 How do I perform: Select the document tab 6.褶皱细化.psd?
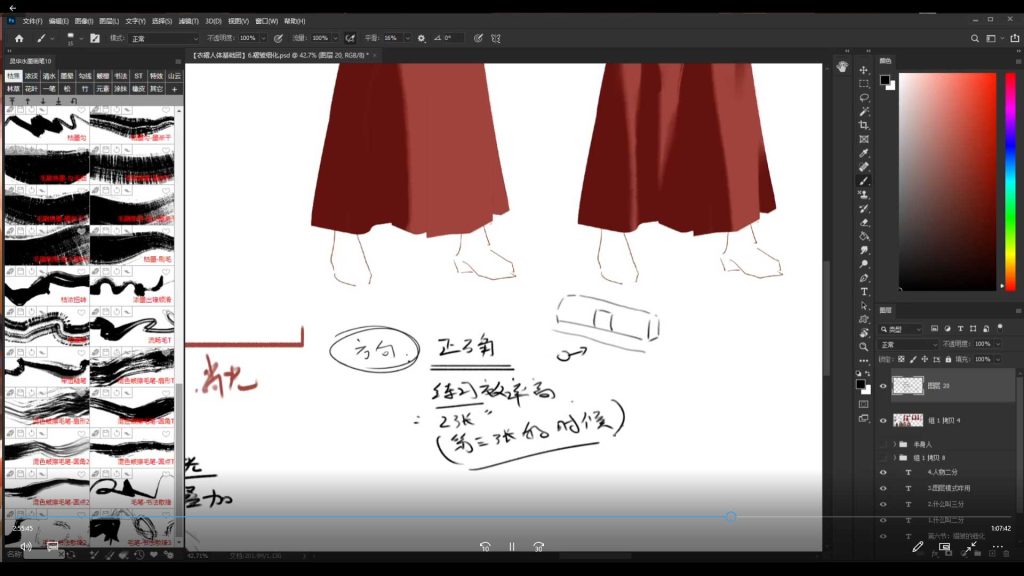pos(280,56)
